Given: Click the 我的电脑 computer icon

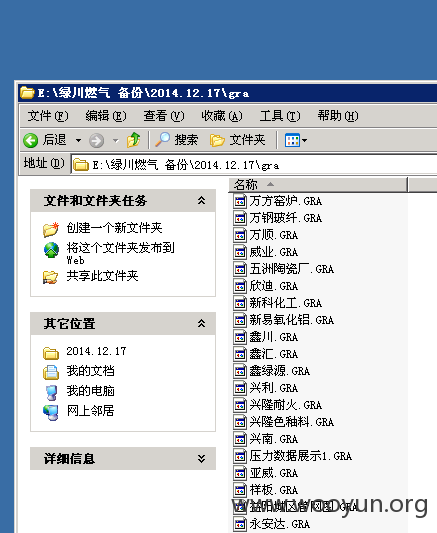Looking at the screenshot, I should click(51, 393).
